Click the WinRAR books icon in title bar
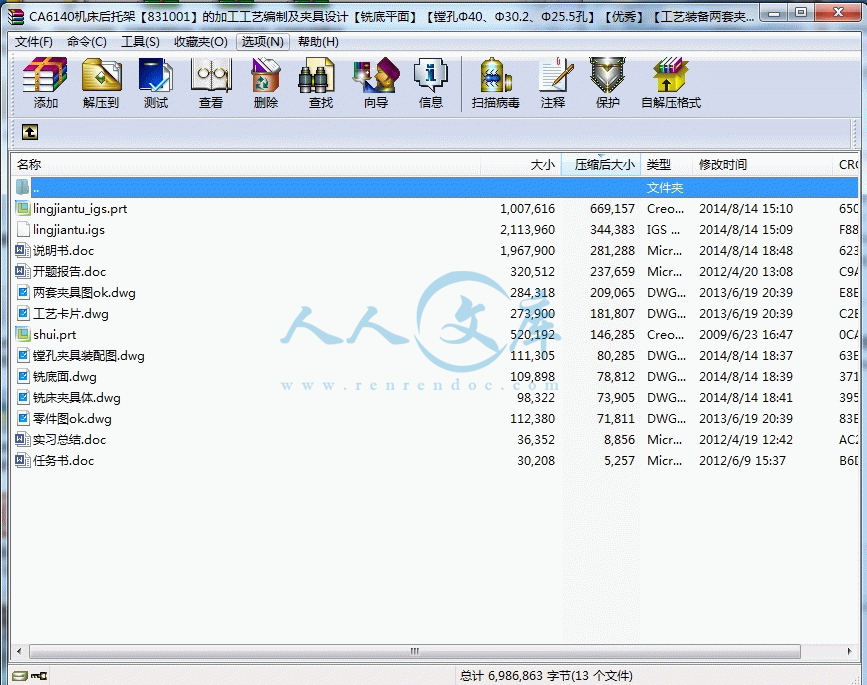 (x=16, y=16)
